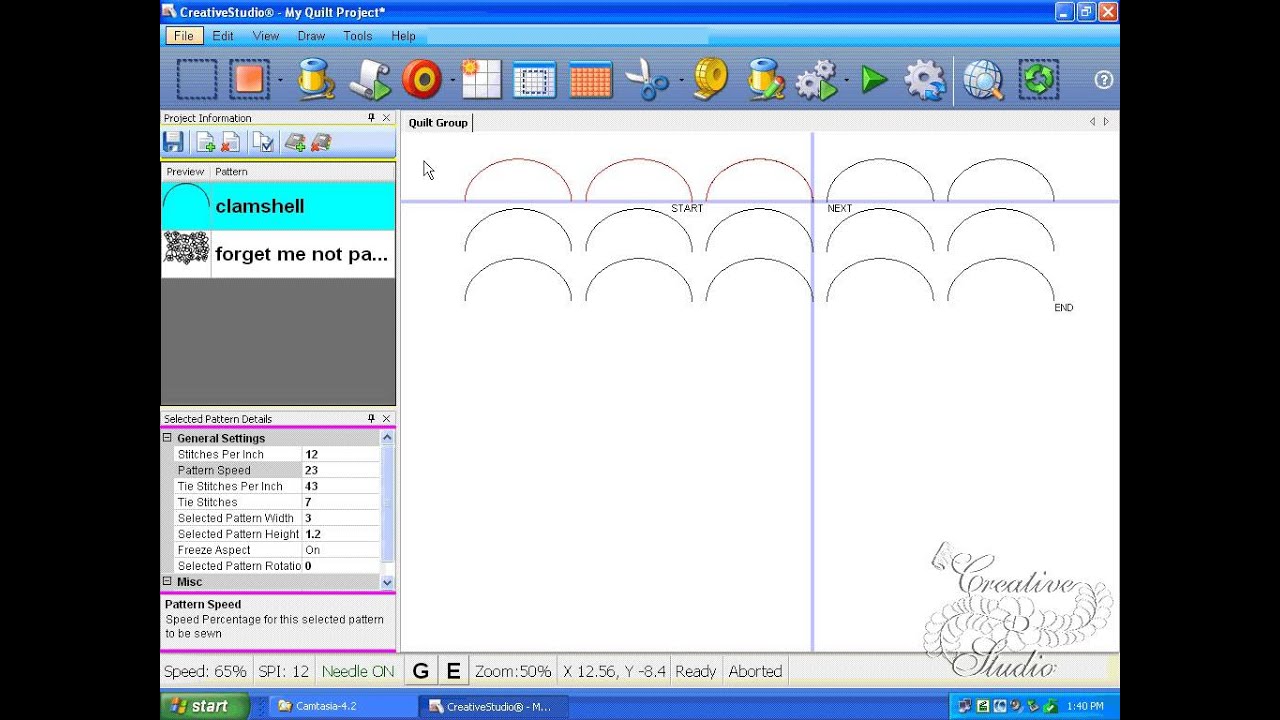
Task: Toggle the Needle ON status indicator
Action: tap(358, 671)
